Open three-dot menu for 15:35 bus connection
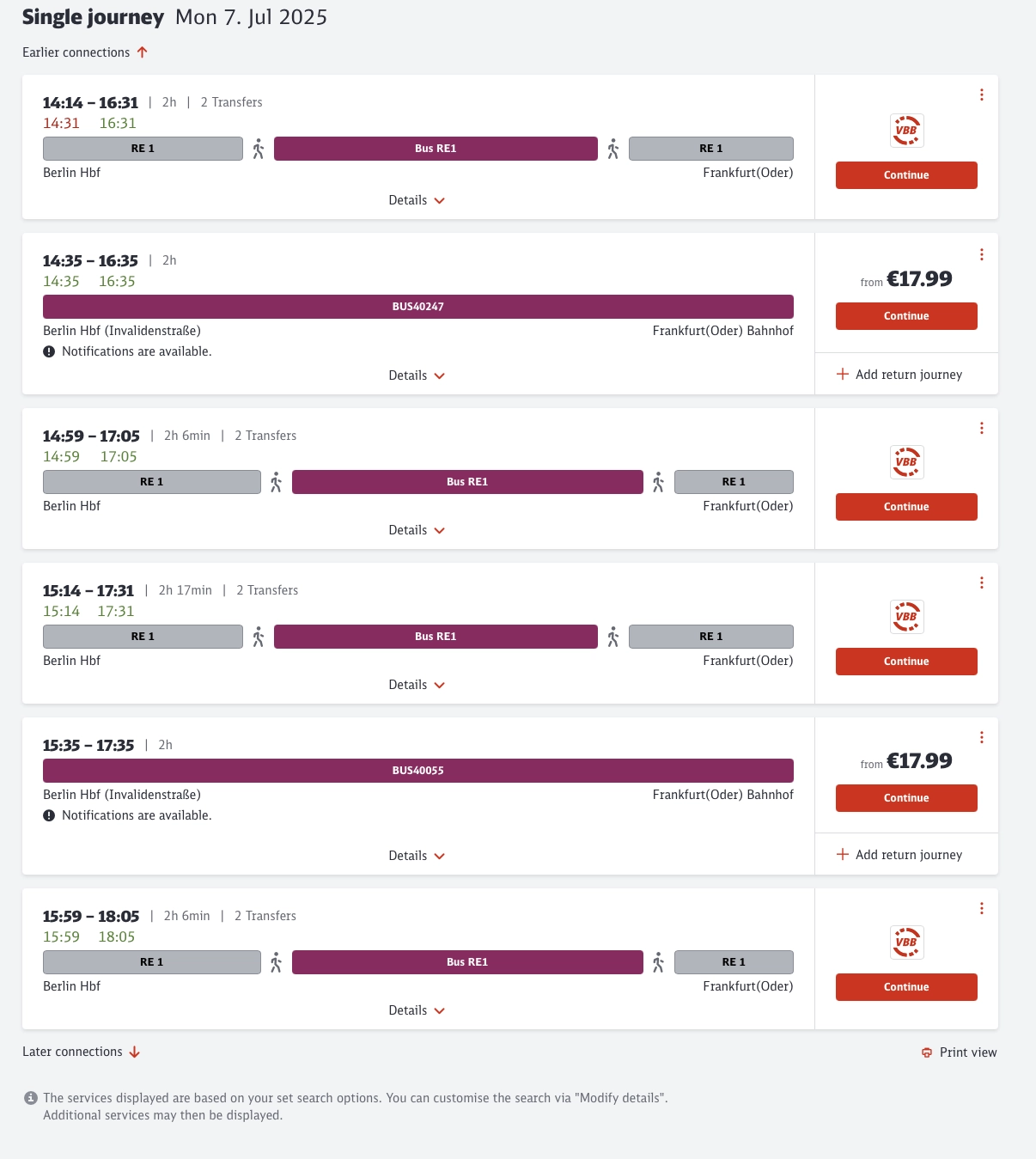Image resolution: width=1036 pixels, height=1159 pixels. [982, 737]
